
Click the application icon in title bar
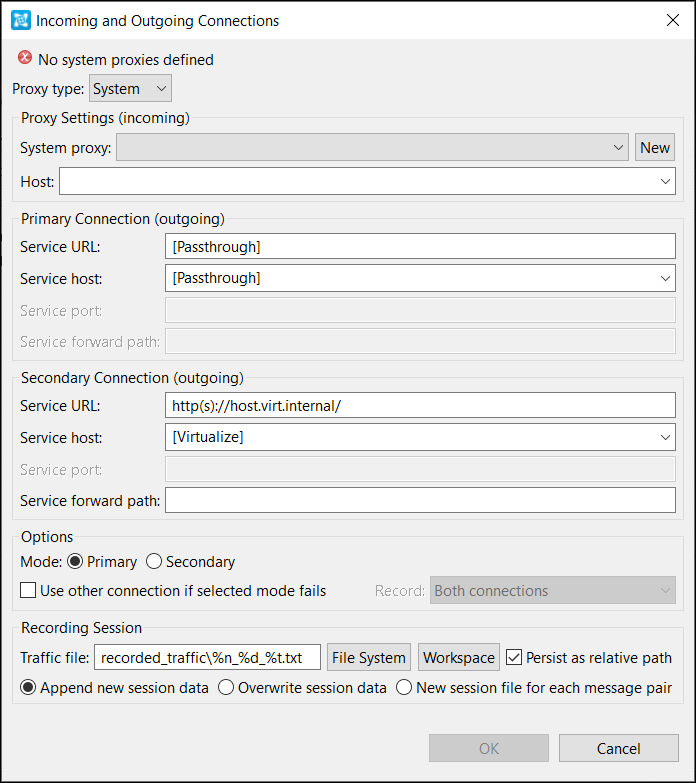pos(21,20)
